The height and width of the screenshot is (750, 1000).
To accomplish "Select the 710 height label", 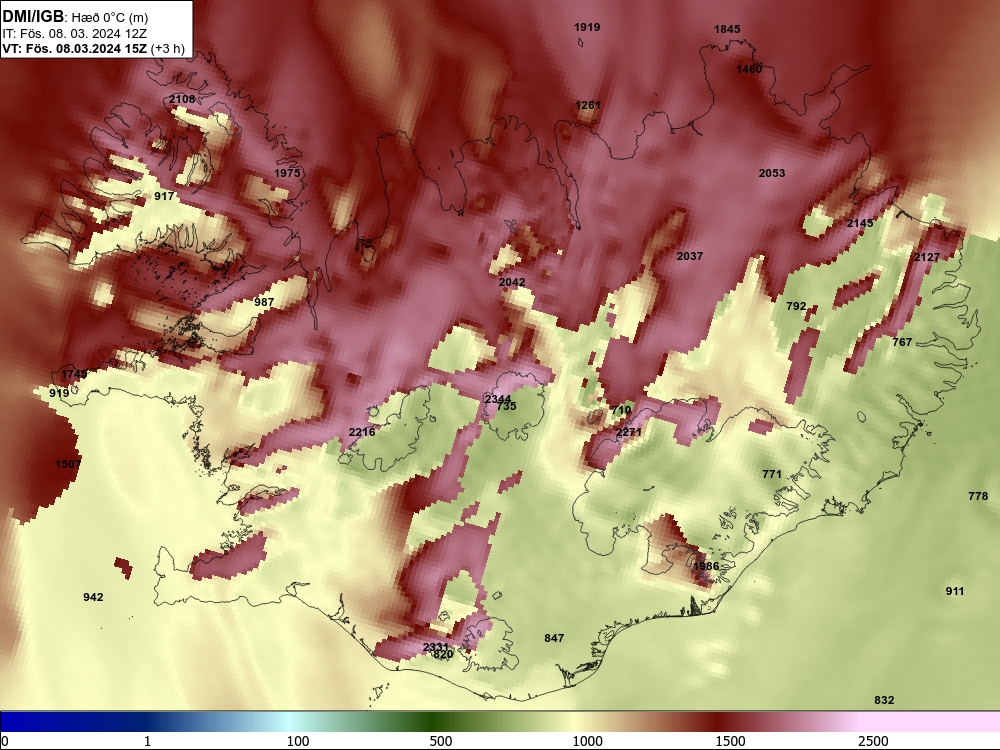I will (x=621, y=410).
